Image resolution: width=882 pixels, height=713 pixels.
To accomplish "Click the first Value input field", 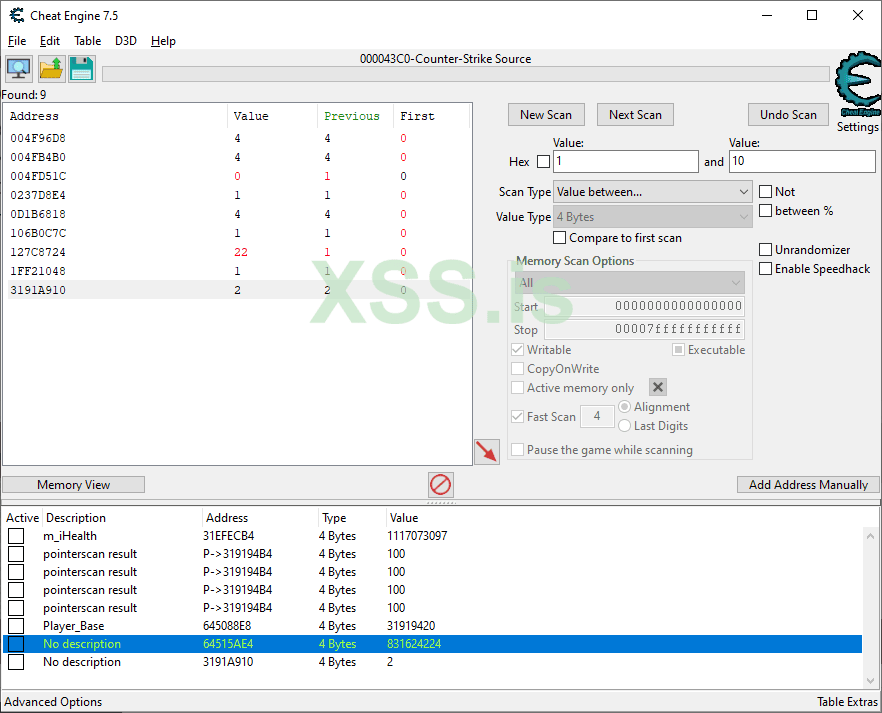I will pyautogui.click(x=626, y=161).
